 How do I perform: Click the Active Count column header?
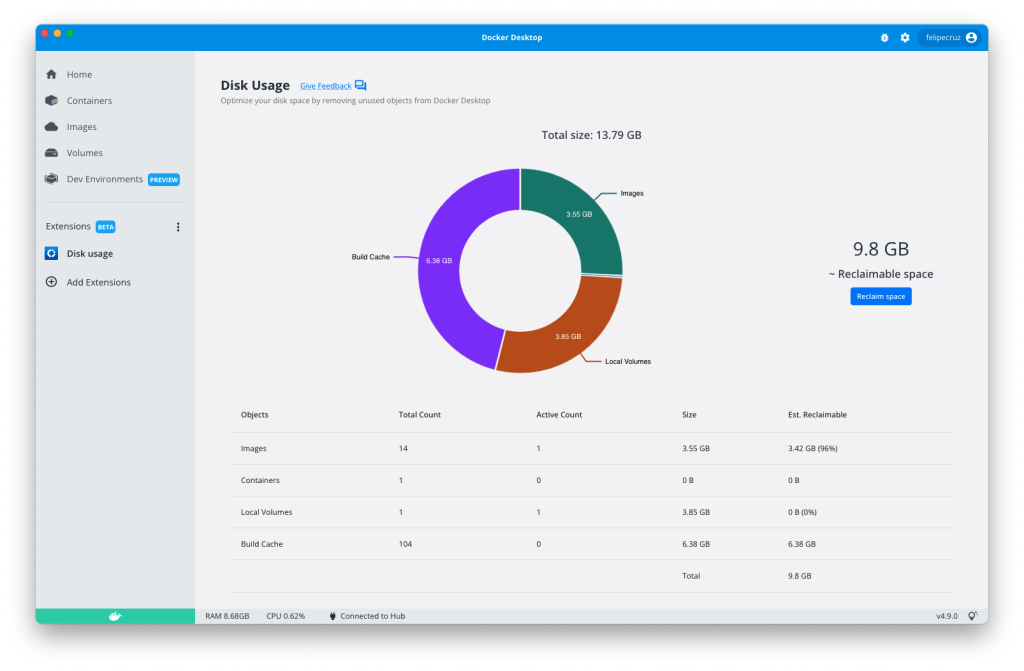pos(559,415)
